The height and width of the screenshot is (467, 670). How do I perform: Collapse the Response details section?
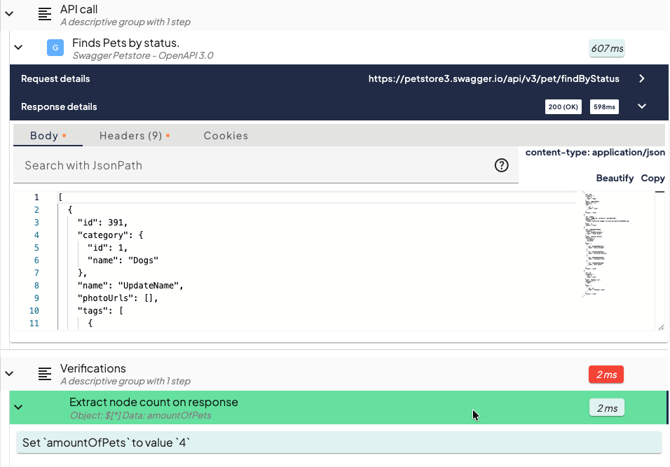coord(642,107)
